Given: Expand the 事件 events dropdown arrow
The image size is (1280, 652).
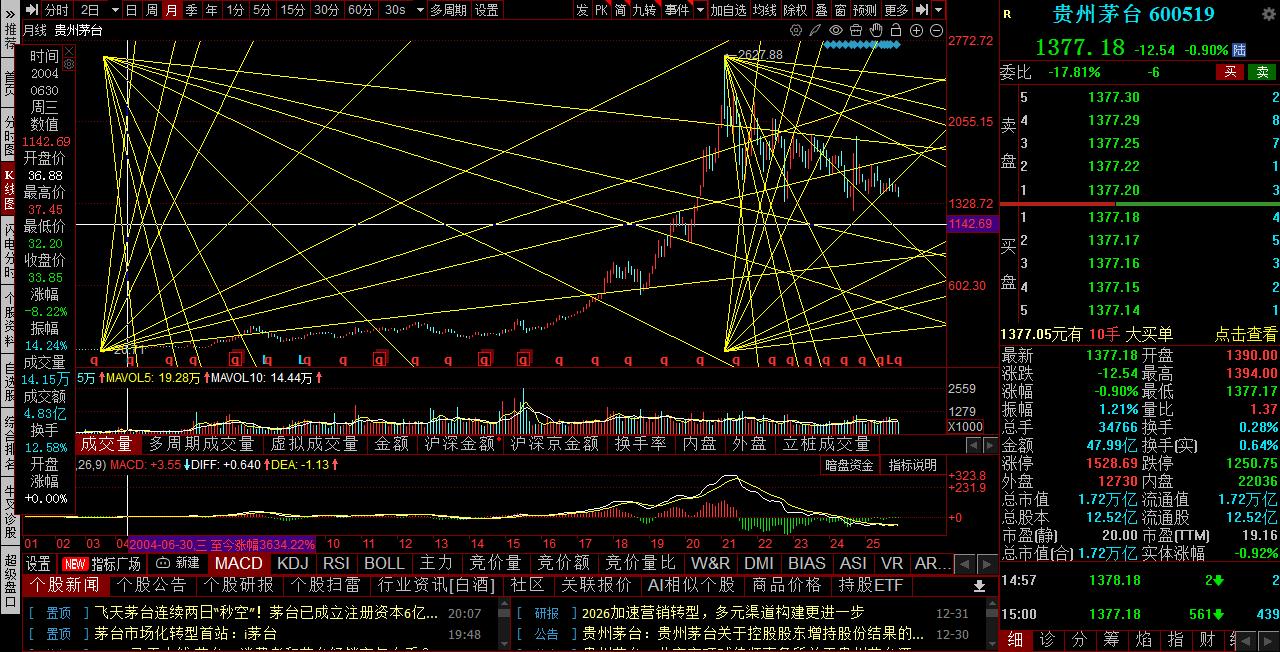Looking at the screenshot, I should (x=698, y=10).
